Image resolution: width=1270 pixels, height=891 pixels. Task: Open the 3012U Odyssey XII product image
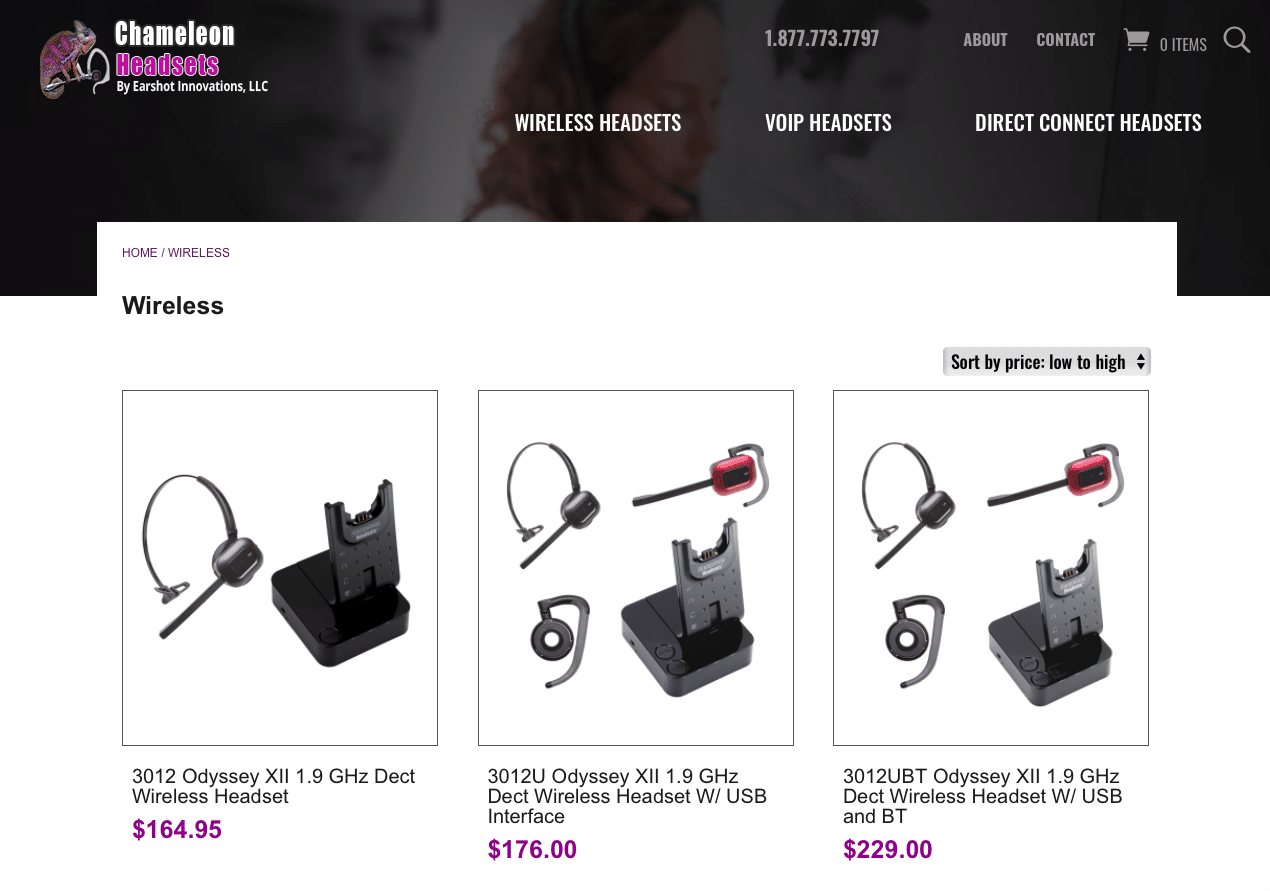[x=636, y=568]
